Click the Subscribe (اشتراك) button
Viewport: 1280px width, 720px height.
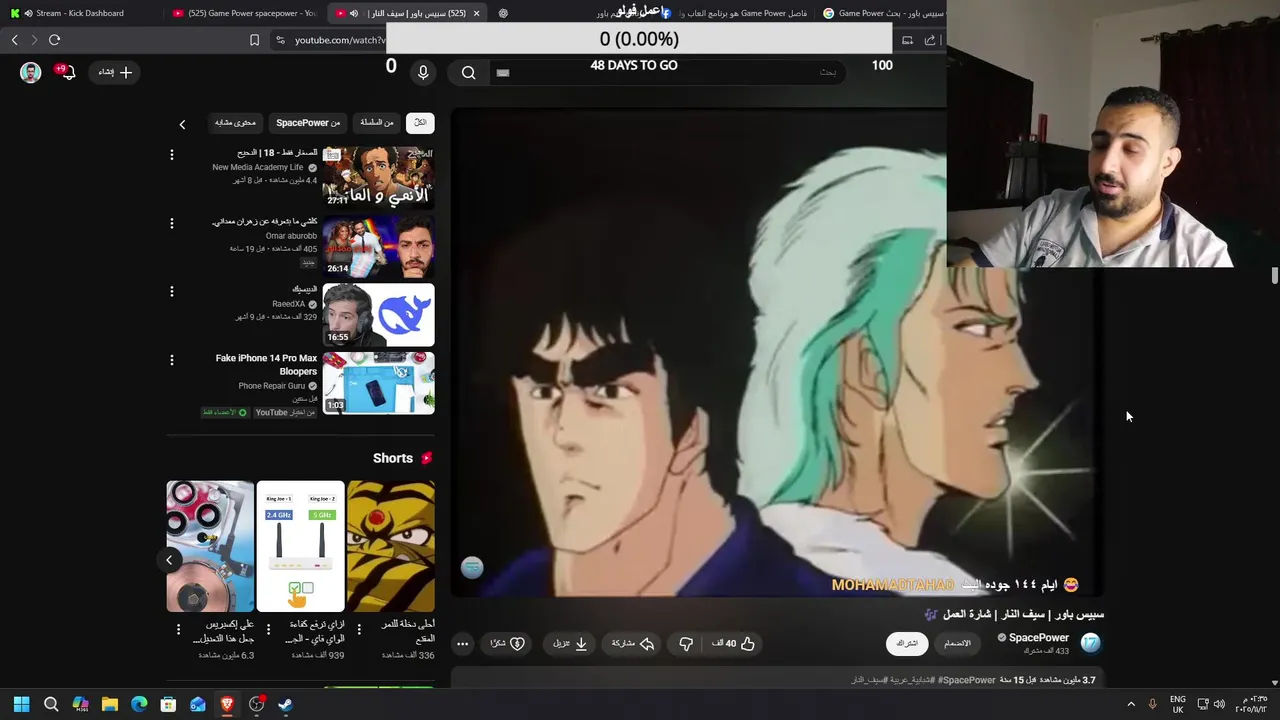tap(907, 643)
